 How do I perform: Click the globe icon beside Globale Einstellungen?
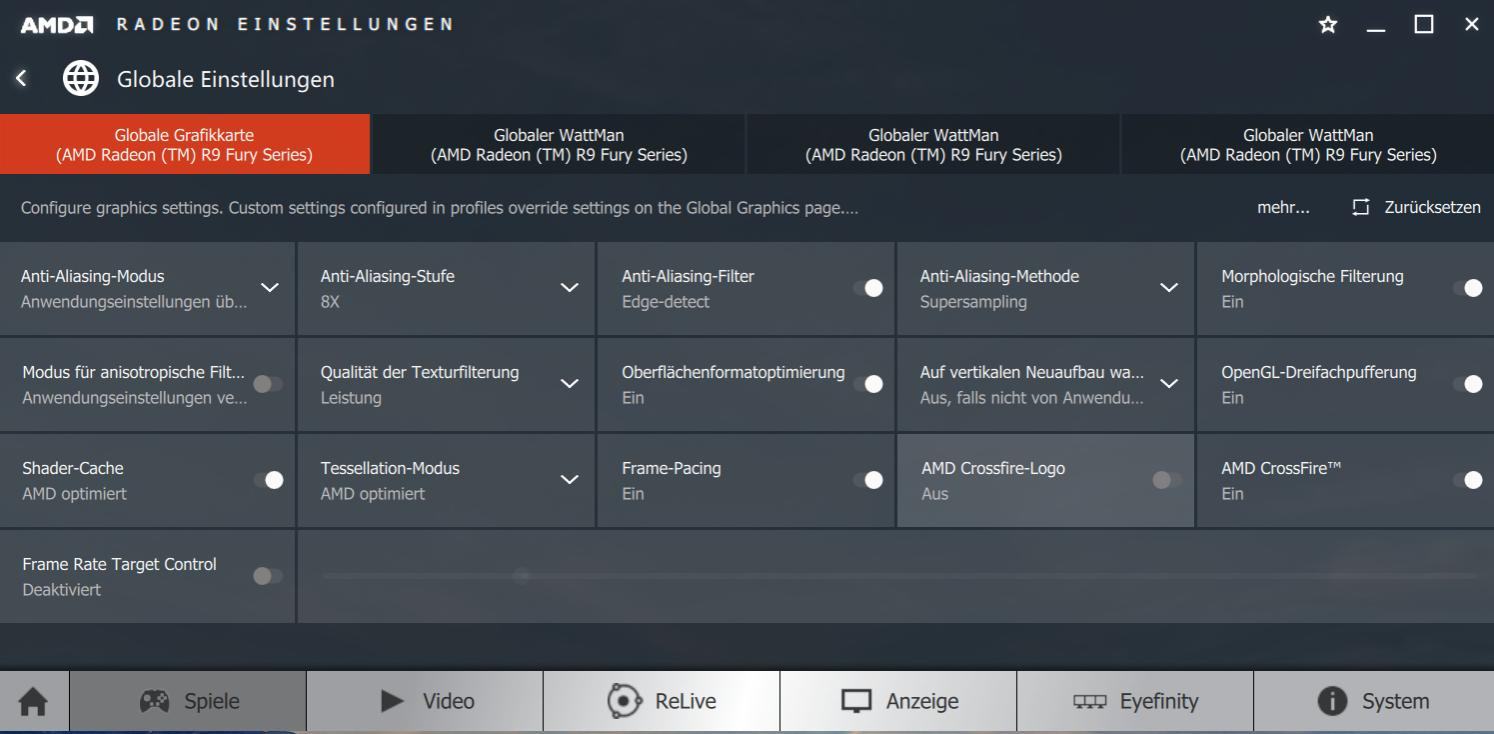(x=81, y=78)
